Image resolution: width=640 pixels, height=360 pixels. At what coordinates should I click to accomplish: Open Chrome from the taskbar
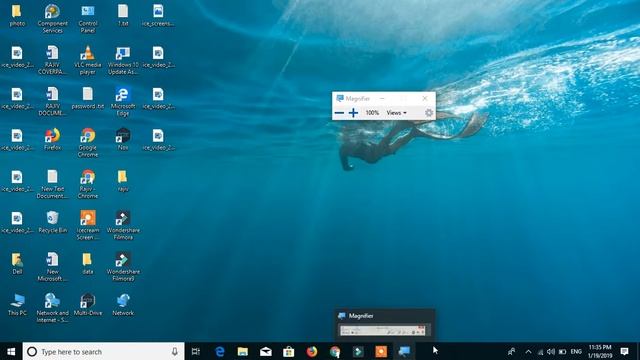pos(335,351)
